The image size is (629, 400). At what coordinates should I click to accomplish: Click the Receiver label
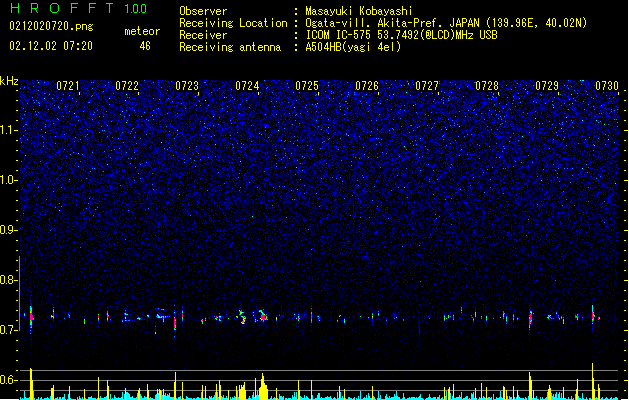[x=203, y=35]
